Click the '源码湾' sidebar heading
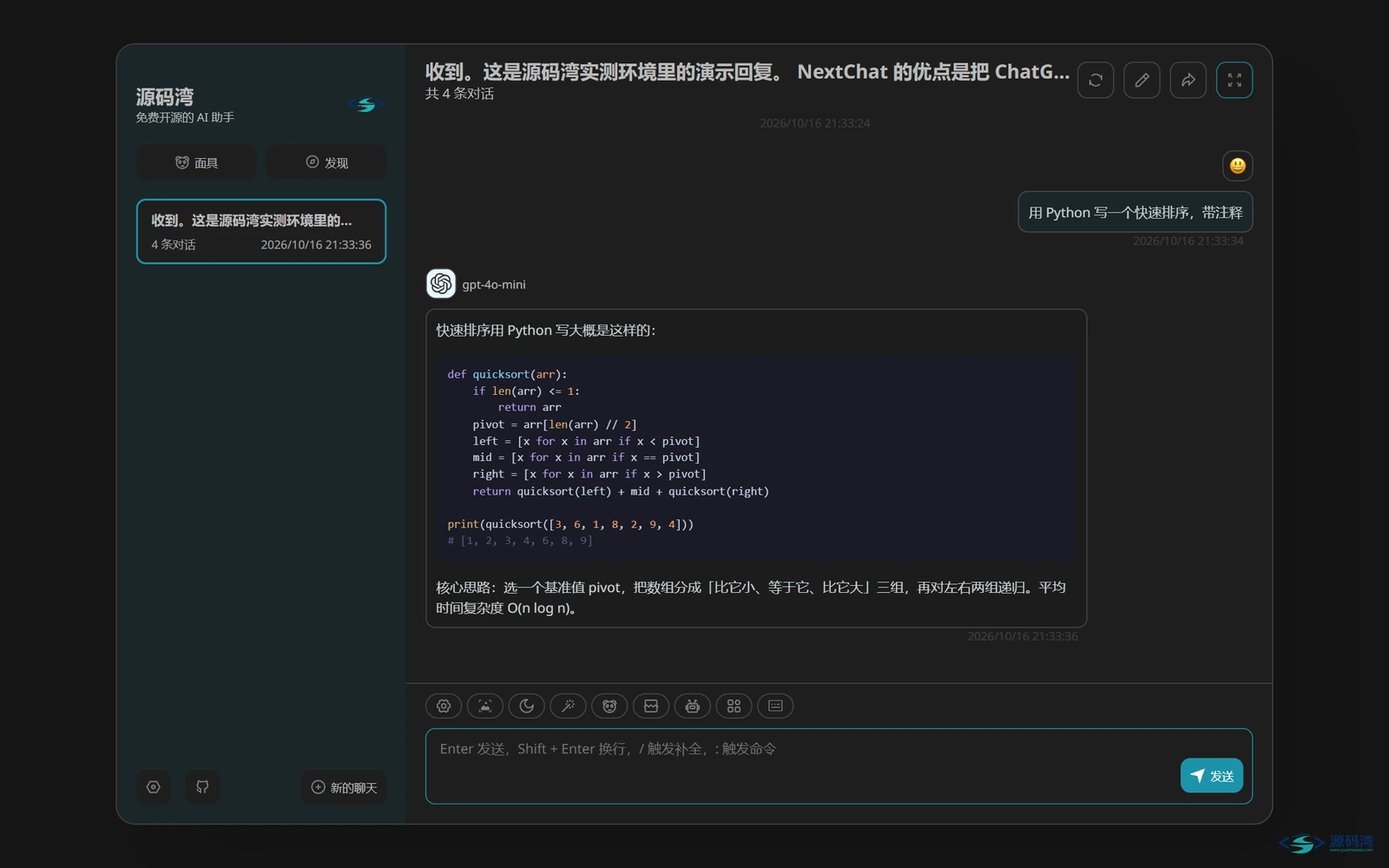This screenshot has height=868, width=1389. point(165,96)
